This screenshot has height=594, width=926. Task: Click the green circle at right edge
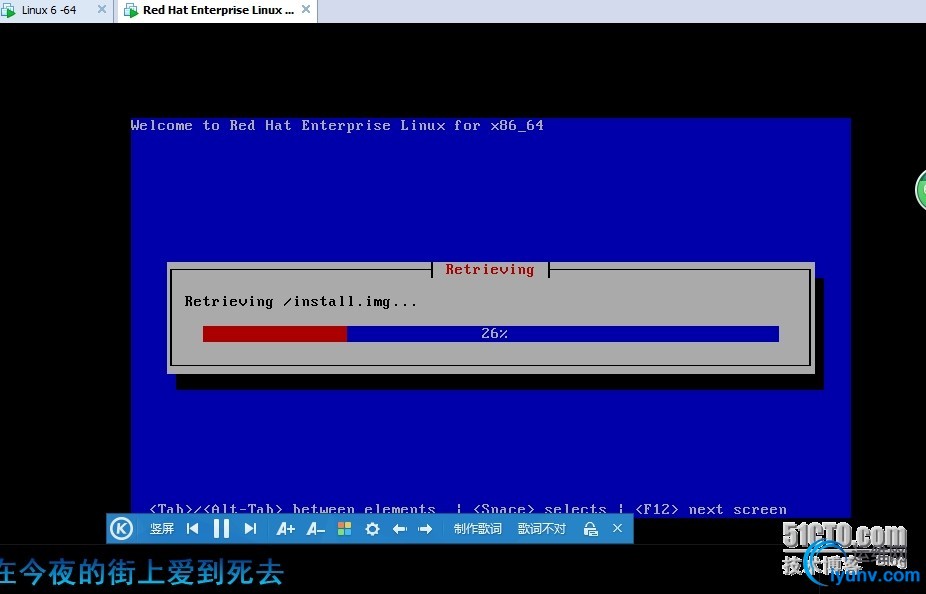click(x=921, y=190)
